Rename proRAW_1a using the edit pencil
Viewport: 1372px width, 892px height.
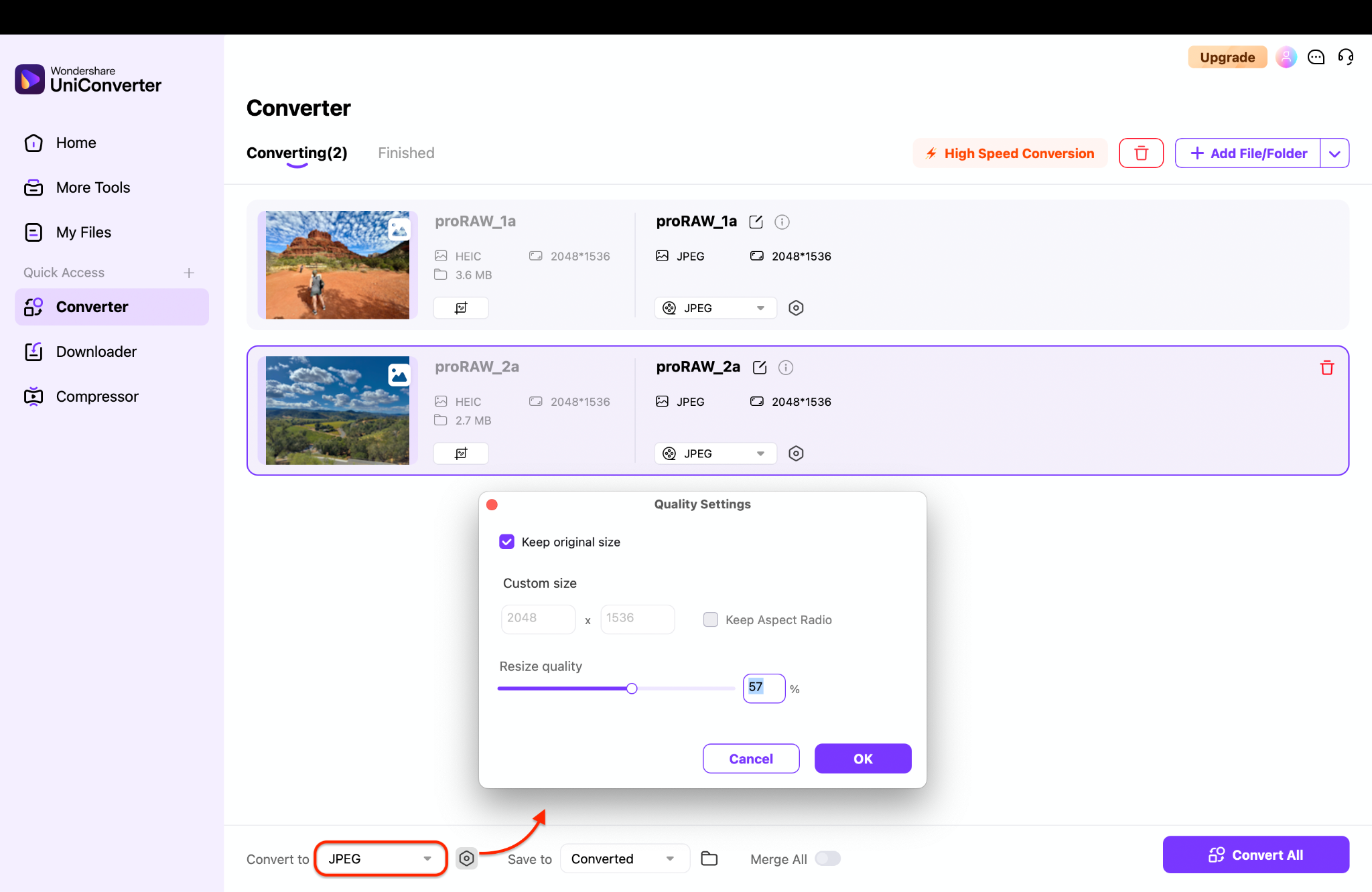[x=756, y=222]
